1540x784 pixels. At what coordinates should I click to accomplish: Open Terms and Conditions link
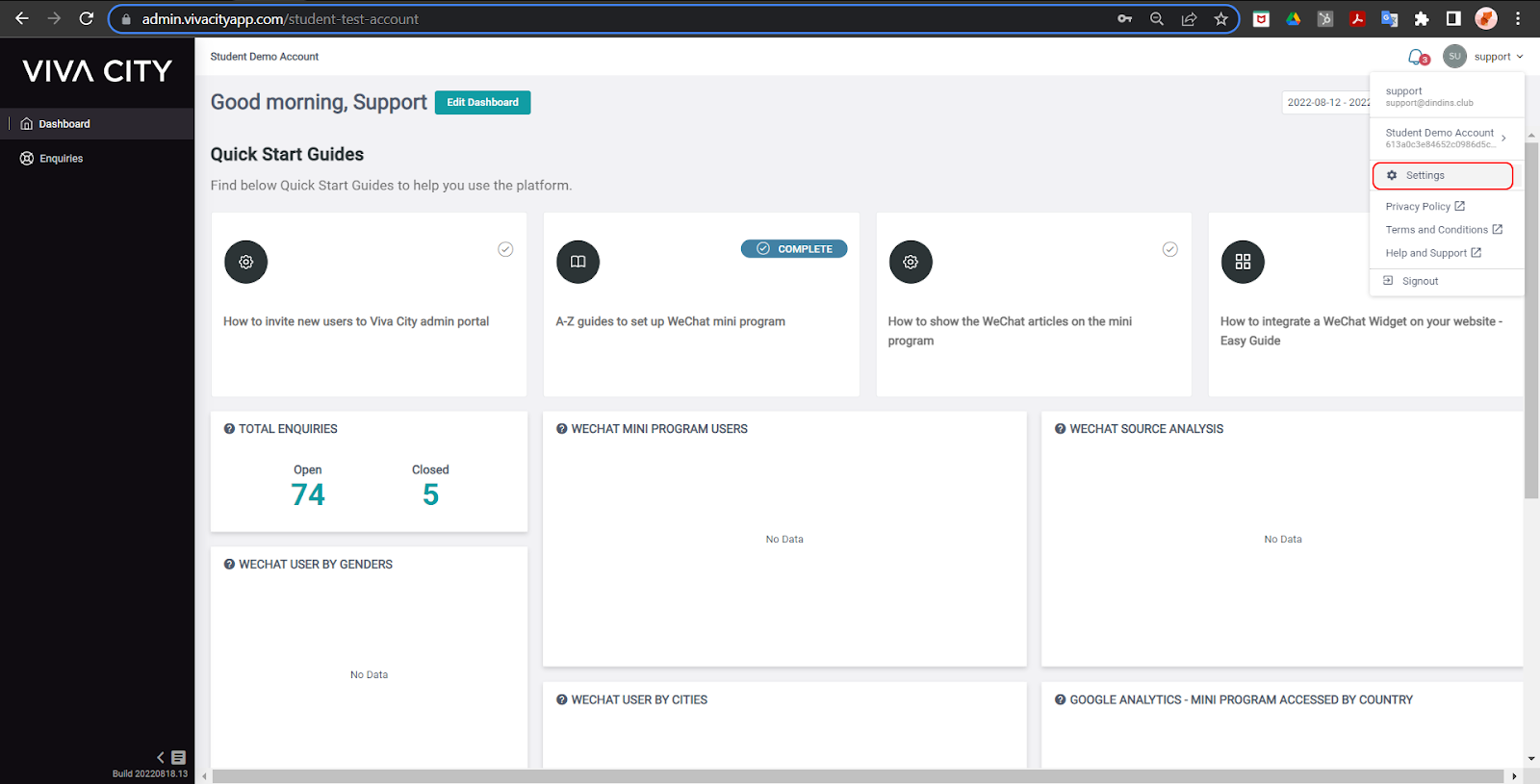pyautogui.click(x=1444, y=230)
